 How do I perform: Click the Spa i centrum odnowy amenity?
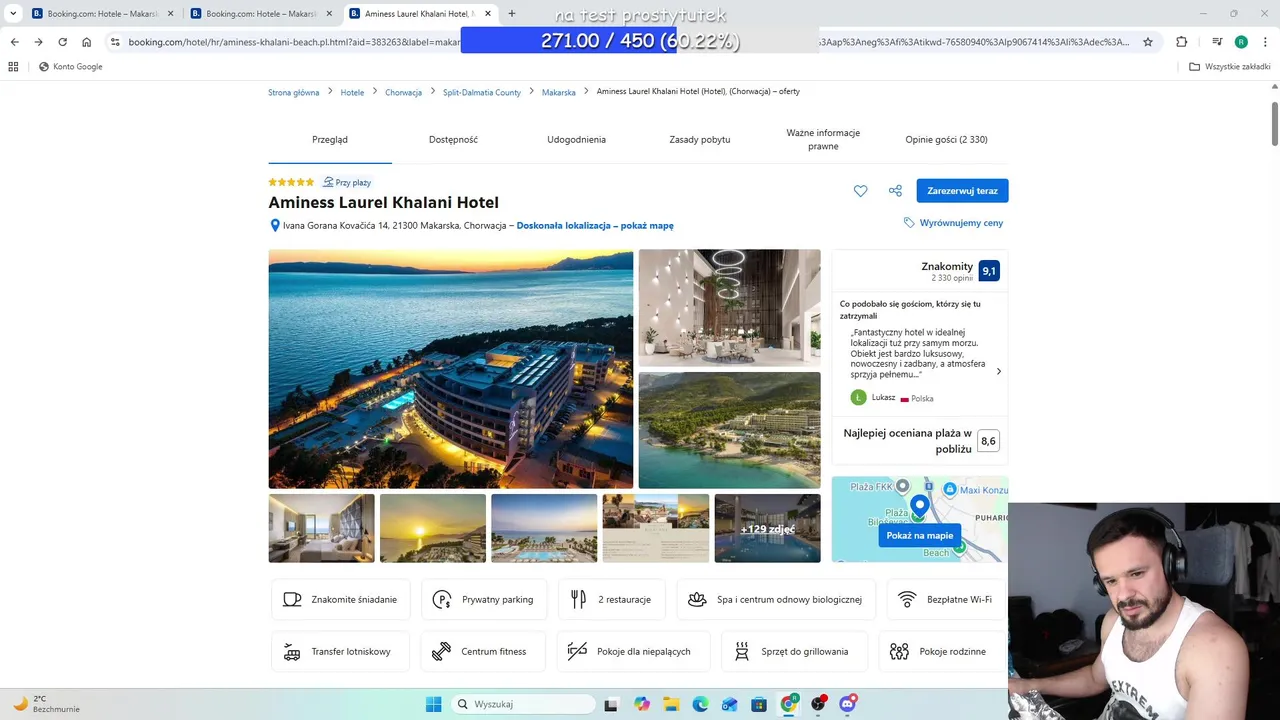(x=776, y=600)
